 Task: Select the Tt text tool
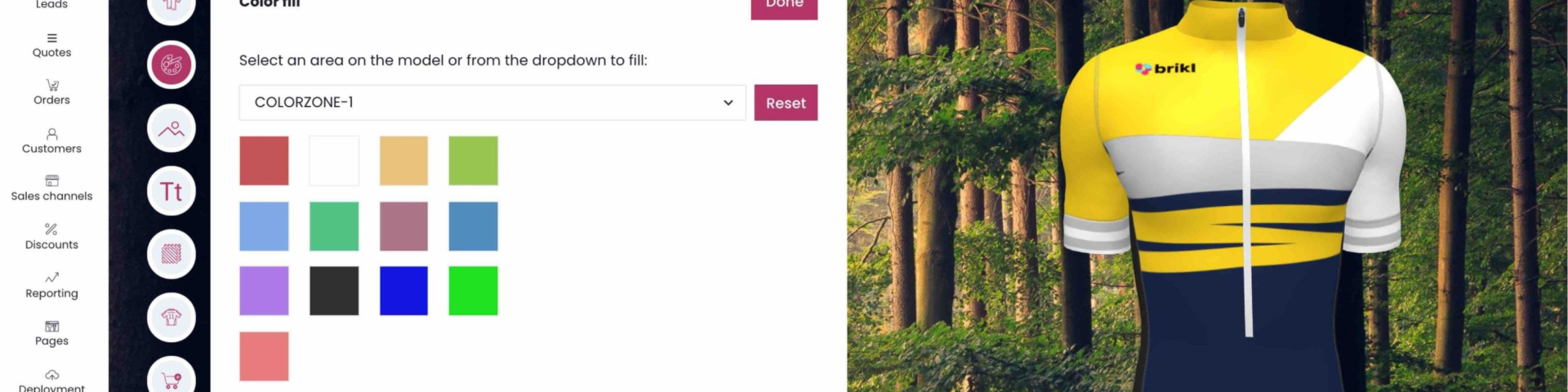[x=171, y=191]
